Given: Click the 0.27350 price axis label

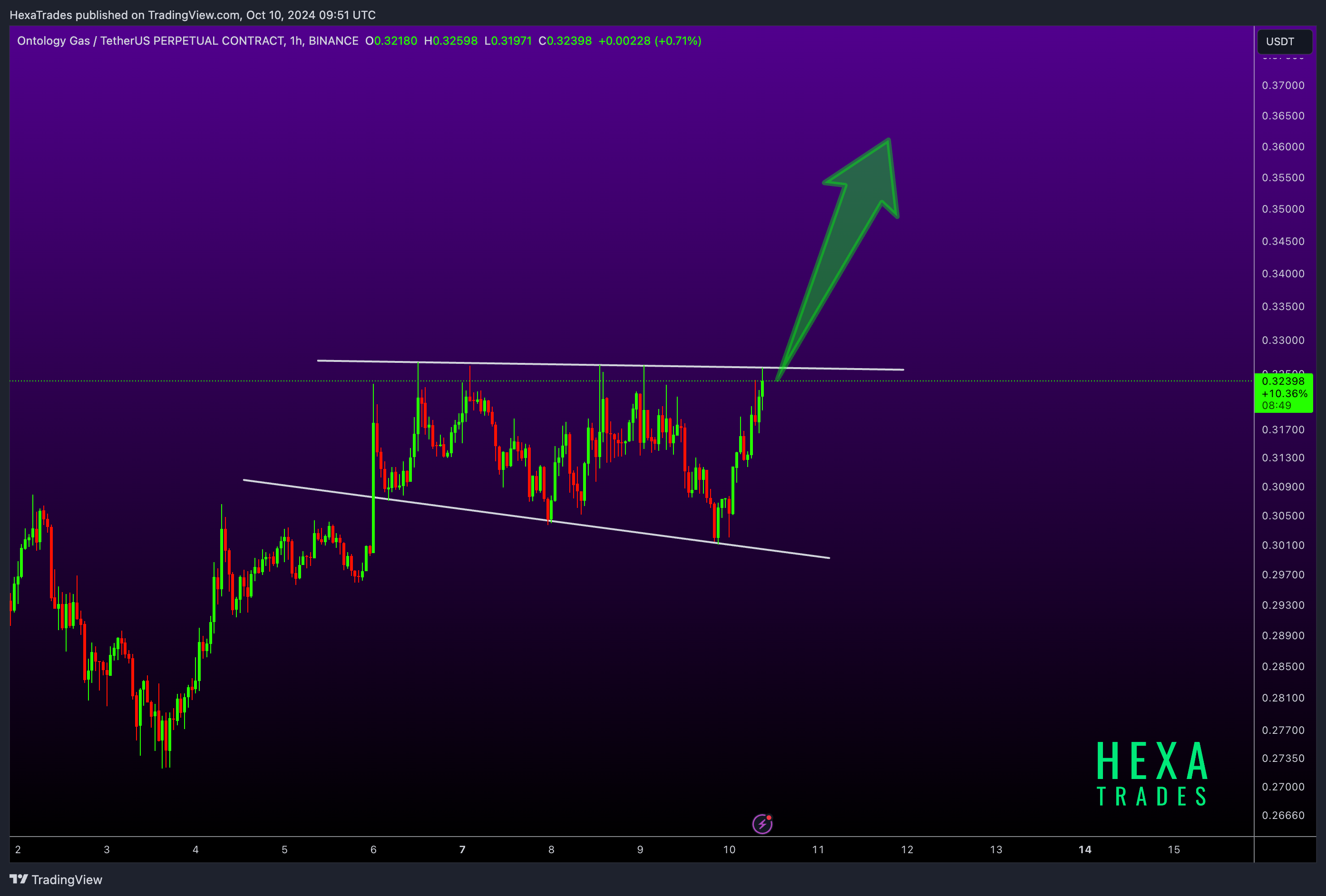Looking at the screenshot, I should 1283,758.
